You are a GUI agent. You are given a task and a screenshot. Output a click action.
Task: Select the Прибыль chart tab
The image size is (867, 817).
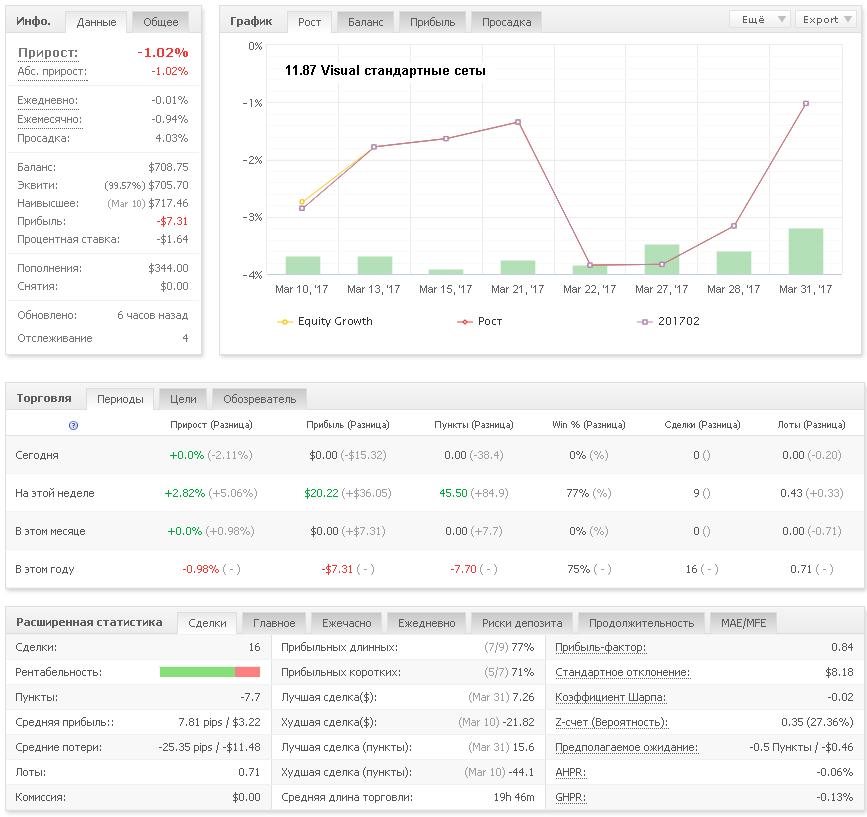(432, 22)
